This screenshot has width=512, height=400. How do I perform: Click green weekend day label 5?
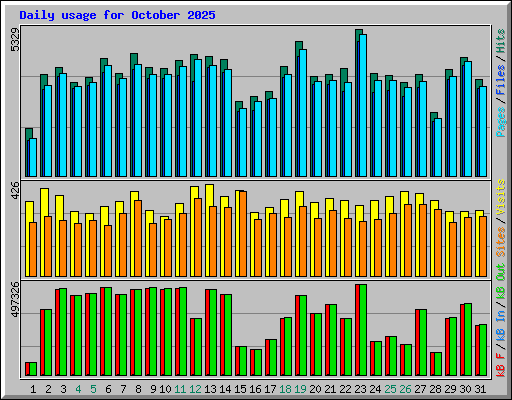93,389
